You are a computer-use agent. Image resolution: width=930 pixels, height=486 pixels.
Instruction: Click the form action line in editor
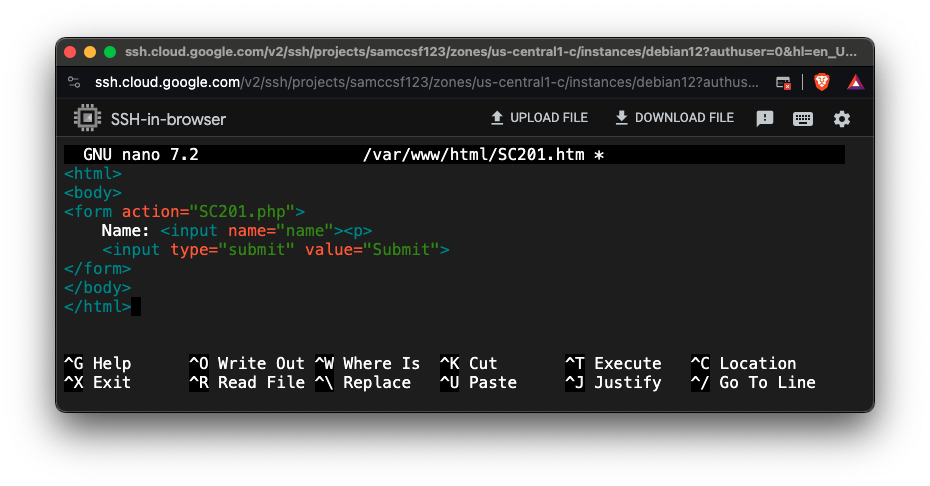[184, 211]
